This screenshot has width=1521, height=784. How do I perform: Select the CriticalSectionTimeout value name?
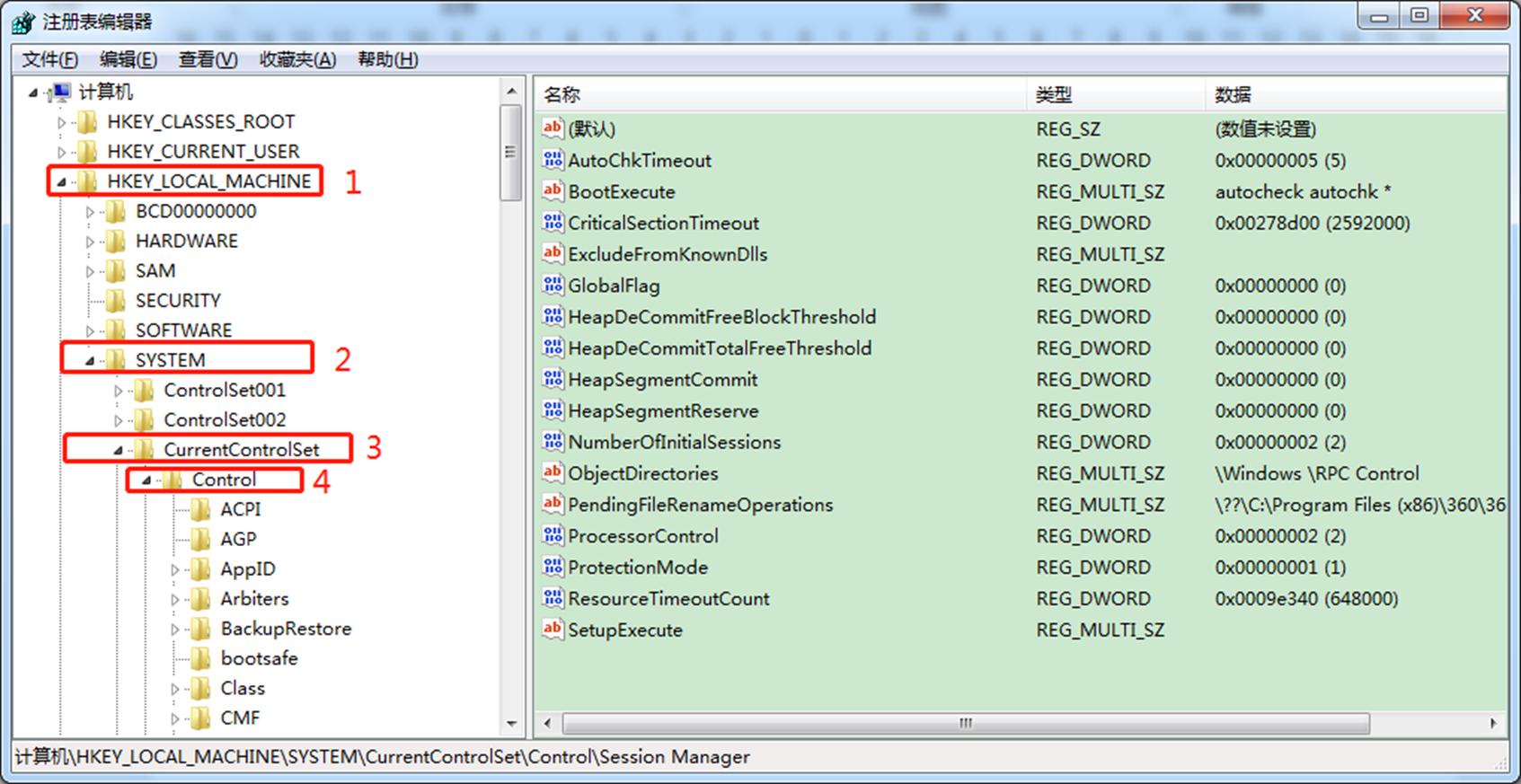(663, 223)
